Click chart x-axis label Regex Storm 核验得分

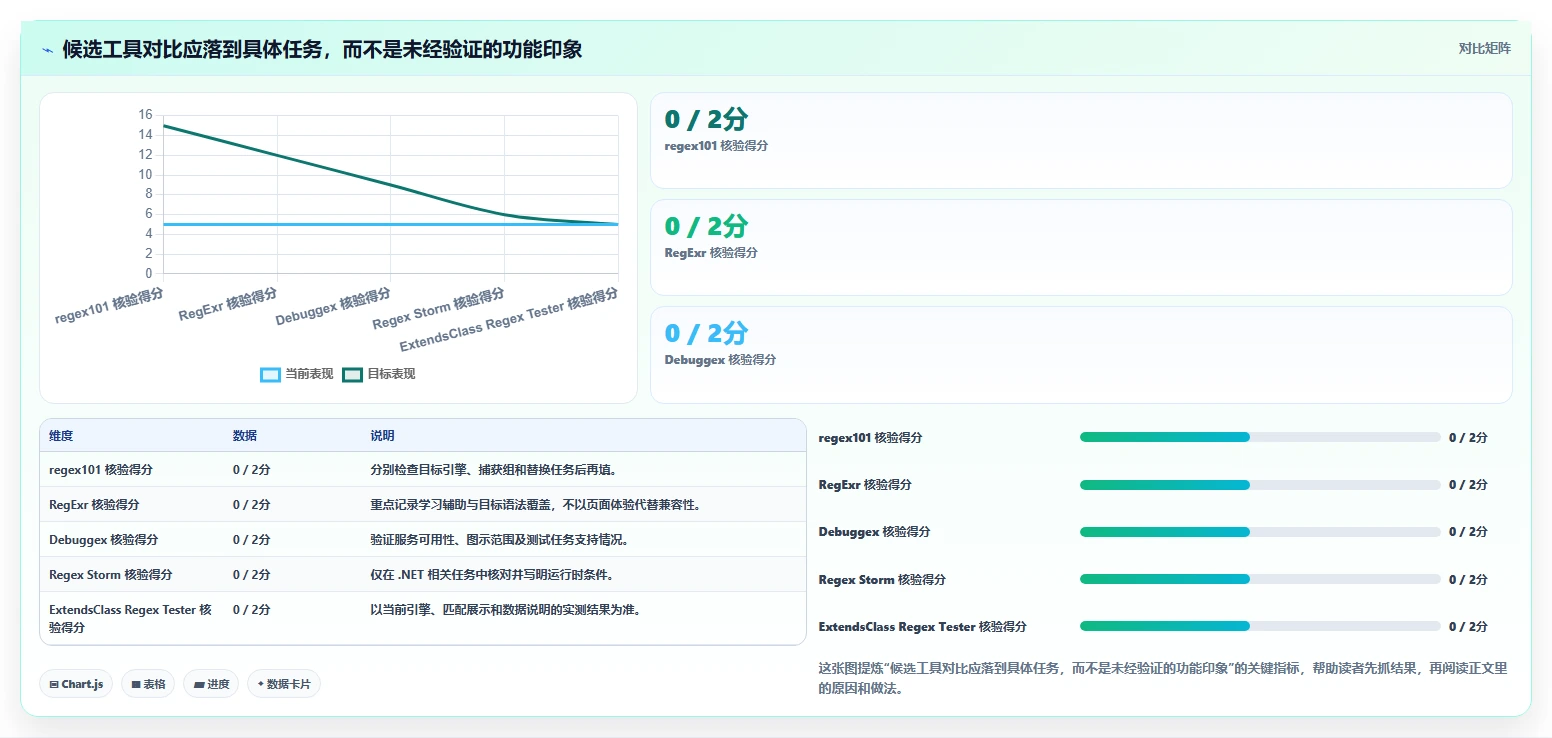pos(438,309)
